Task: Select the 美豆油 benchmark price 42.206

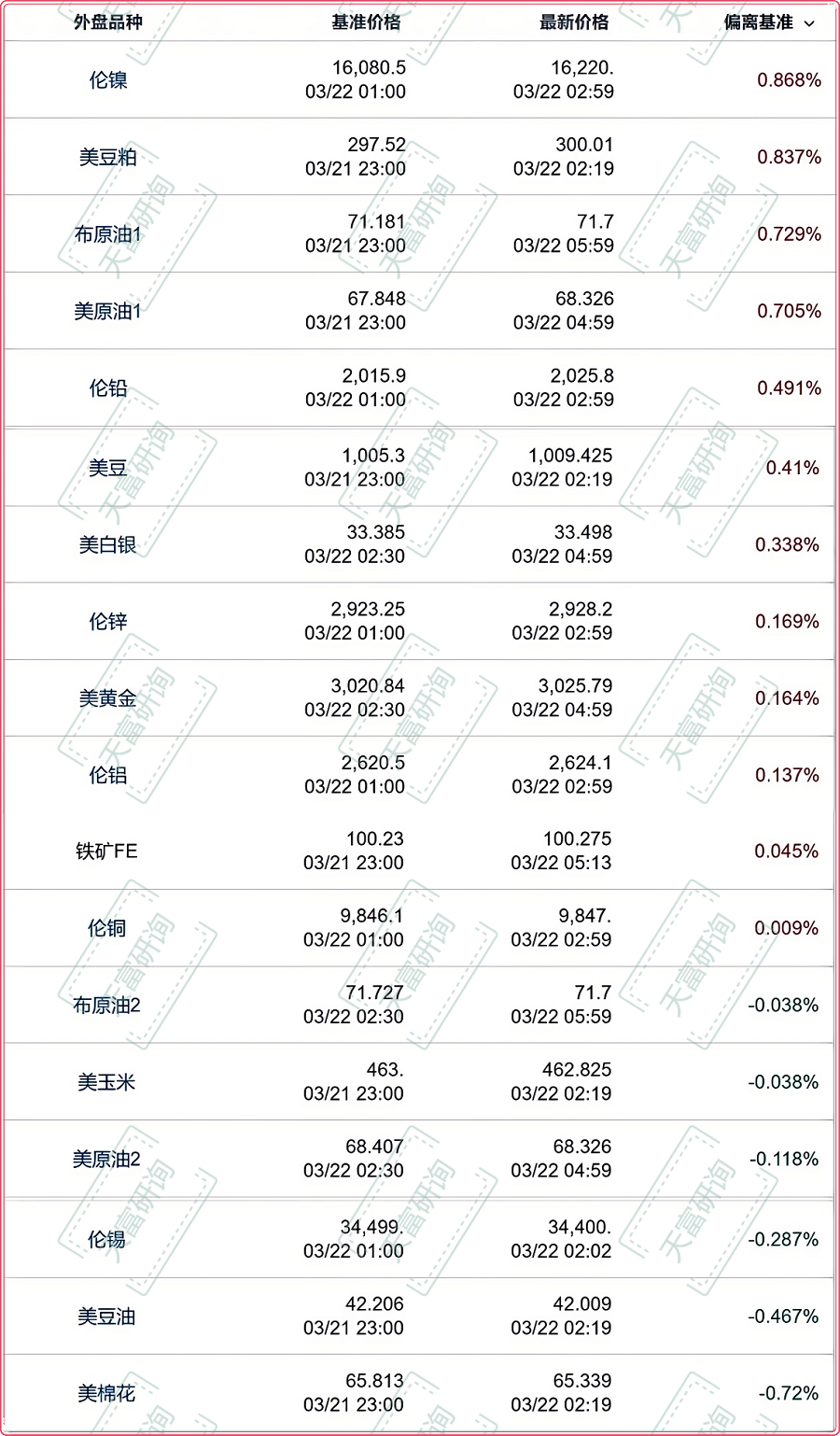Action: (x=374, y=1304)
